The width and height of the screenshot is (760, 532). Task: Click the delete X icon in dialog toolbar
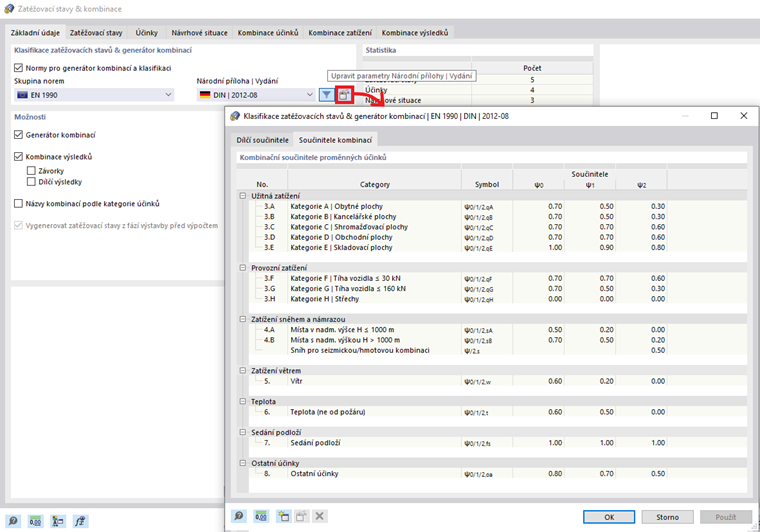(319, 516)
